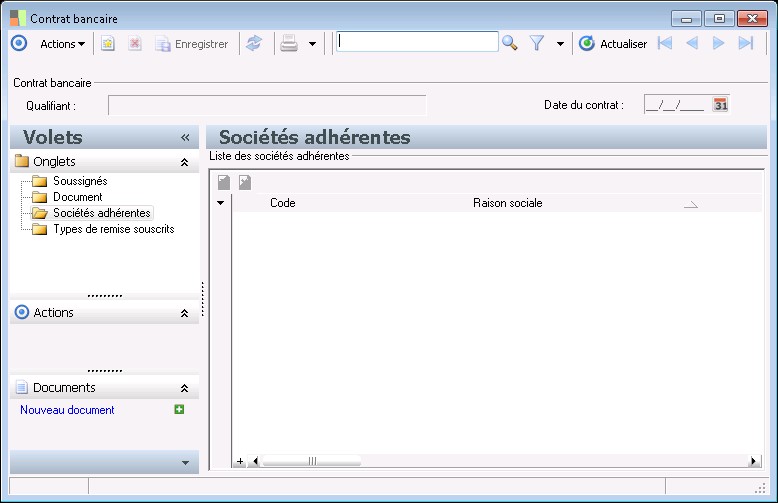This screenshot has width=778, height=503.
Task: Sort by the Code column header
Action: (282, 203)
